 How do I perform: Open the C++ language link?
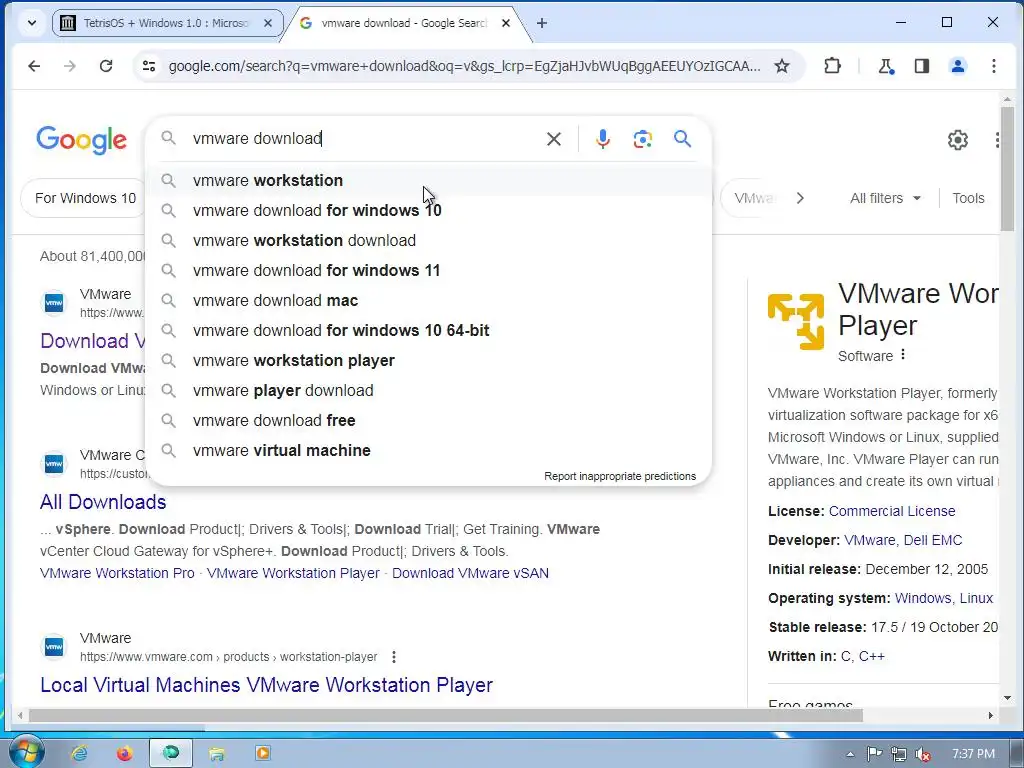872,656
